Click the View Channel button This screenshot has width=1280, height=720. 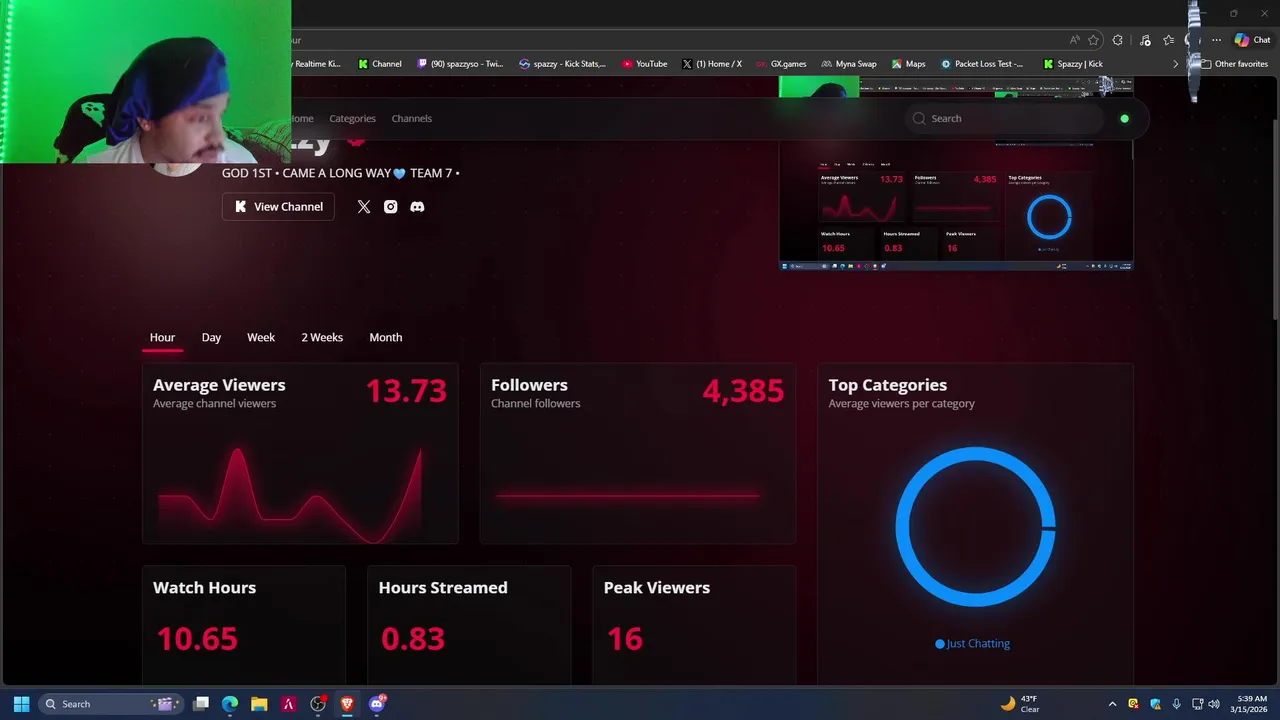[278, 207]
